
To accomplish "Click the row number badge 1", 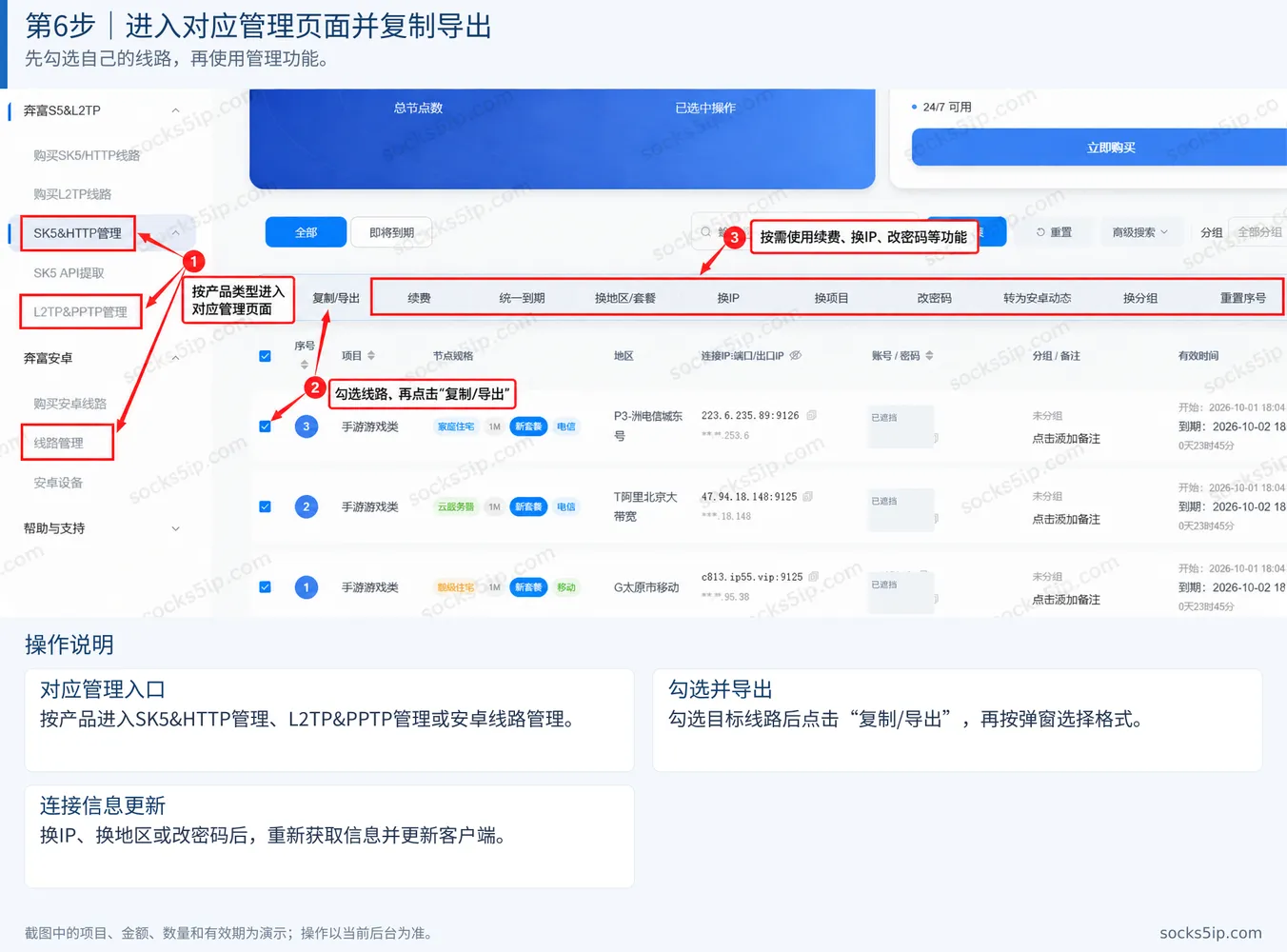I will coord(307,587).
